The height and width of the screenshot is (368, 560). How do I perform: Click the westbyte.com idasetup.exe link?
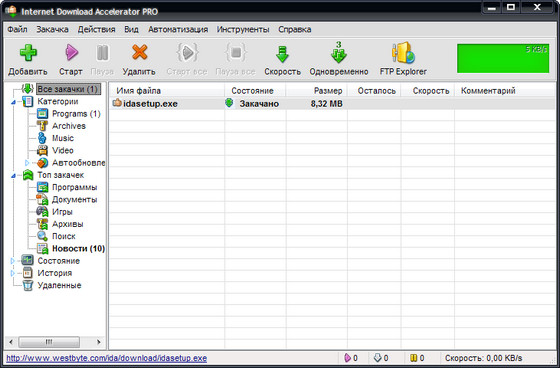(106, 358)
